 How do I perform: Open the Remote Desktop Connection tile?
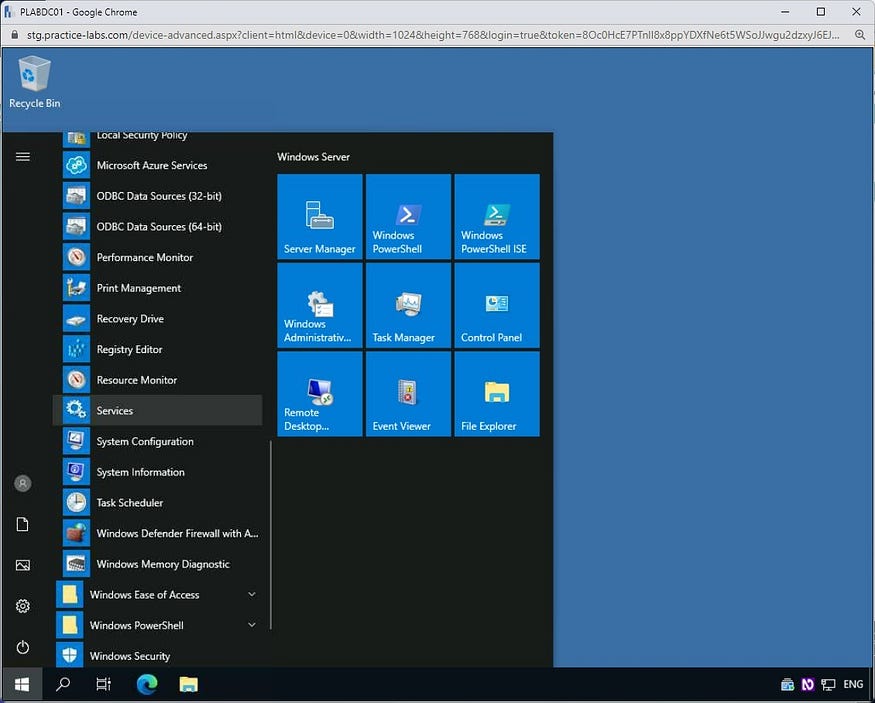click(x=320, y=394)
